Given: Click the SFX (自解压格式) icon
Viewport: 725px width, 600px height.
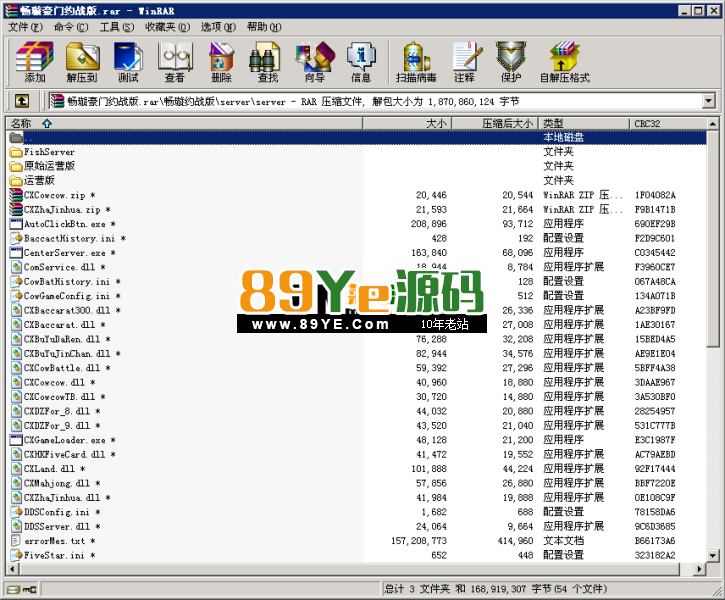Looking at the screenshot, I should pos(565,56).
